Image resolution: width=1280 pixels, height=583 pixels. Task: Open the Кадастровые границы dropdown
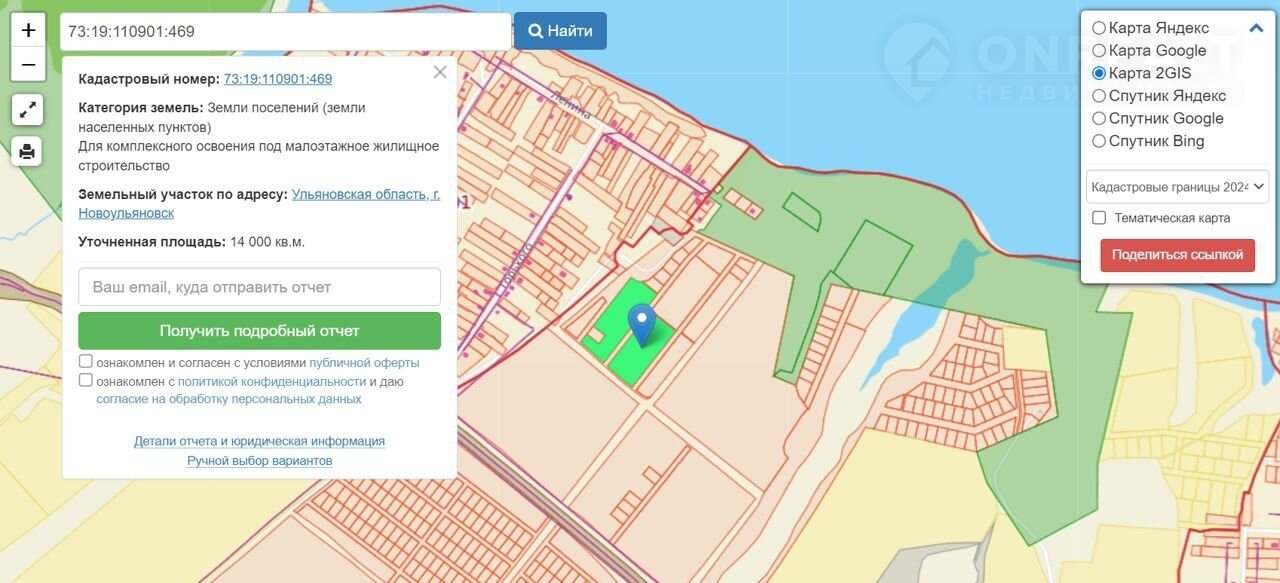pos(1177,186)
